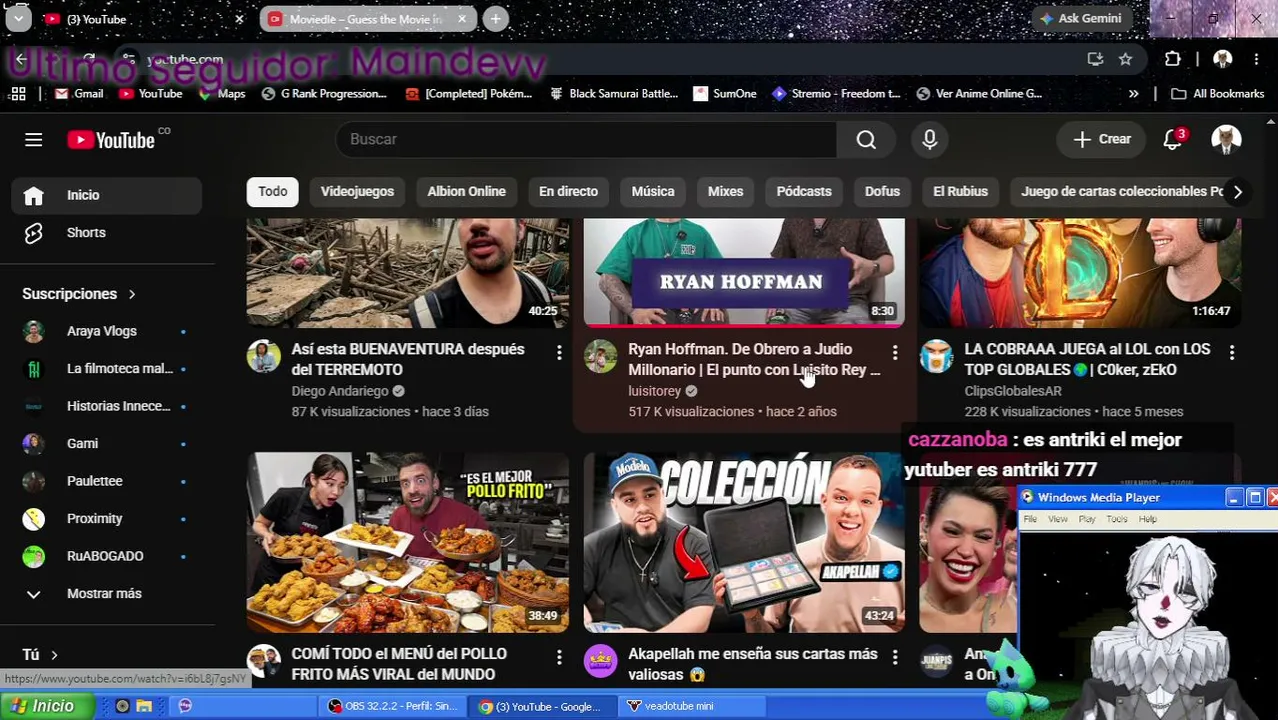Select the Mixes filter chip

(x=725, y=191)
